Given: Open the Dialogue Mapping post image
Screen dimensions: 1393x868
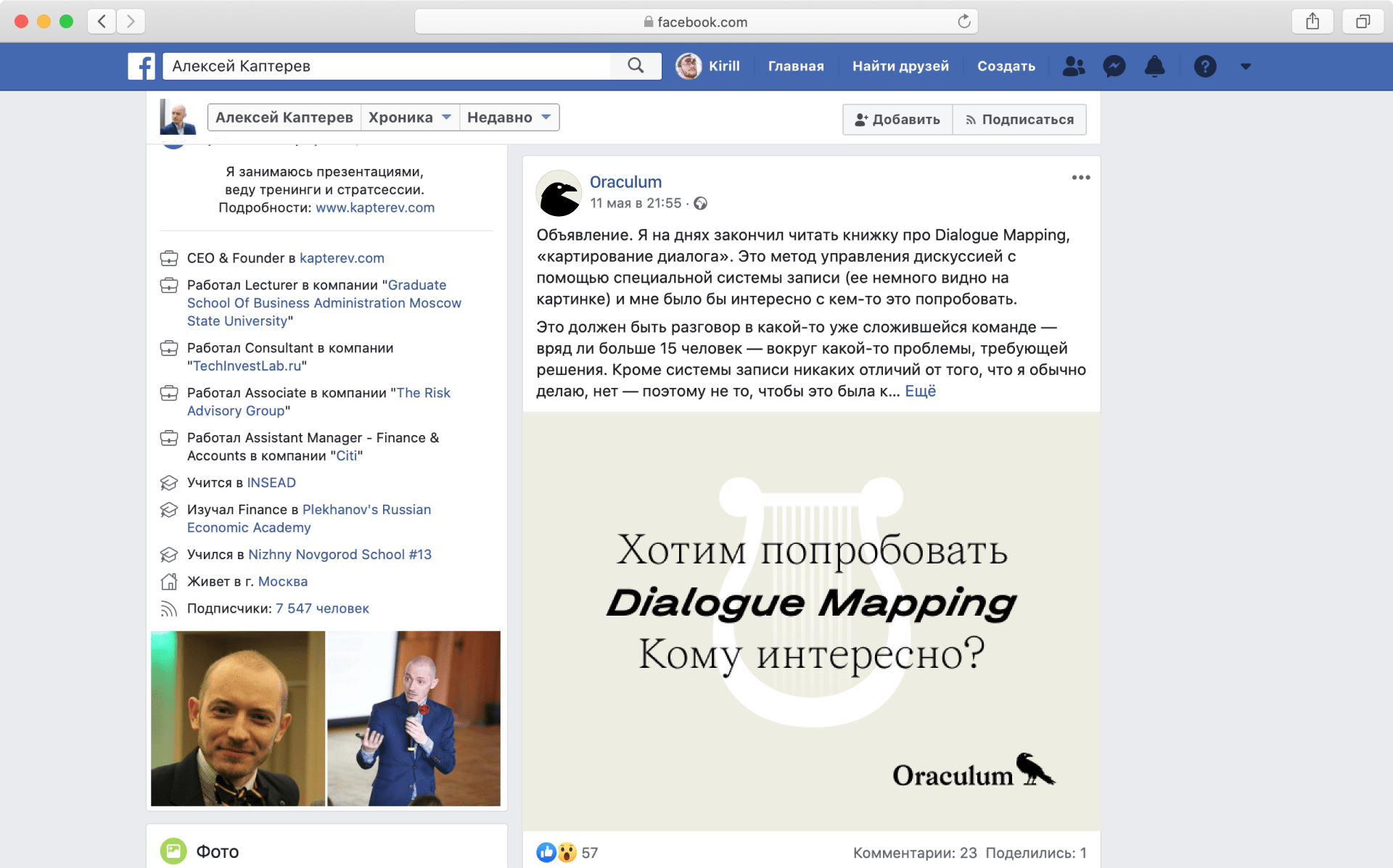Looking at the screenshot, I should 811,621.
